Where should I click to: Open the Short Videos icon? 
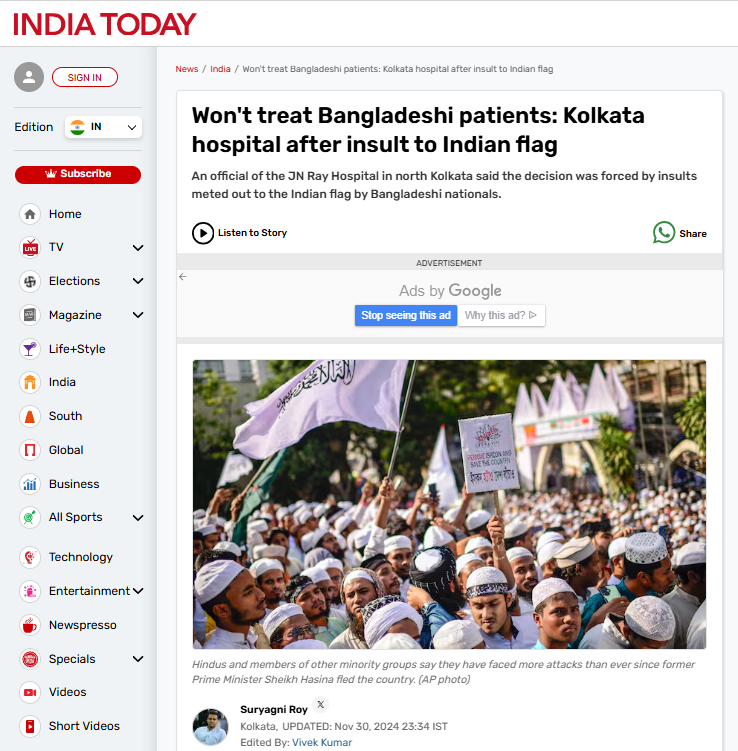(x=30, y=726)
